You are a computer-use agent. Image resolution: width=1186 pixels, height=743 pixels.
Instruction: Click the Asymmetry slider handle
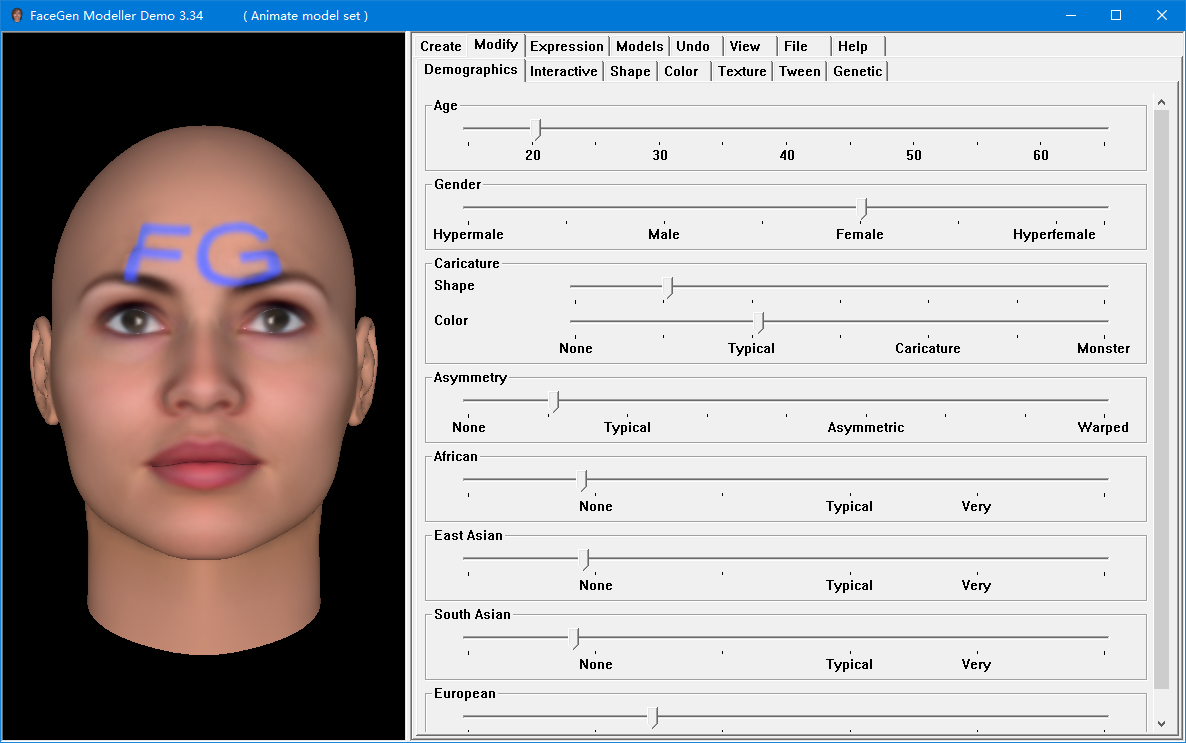[553, 401]
